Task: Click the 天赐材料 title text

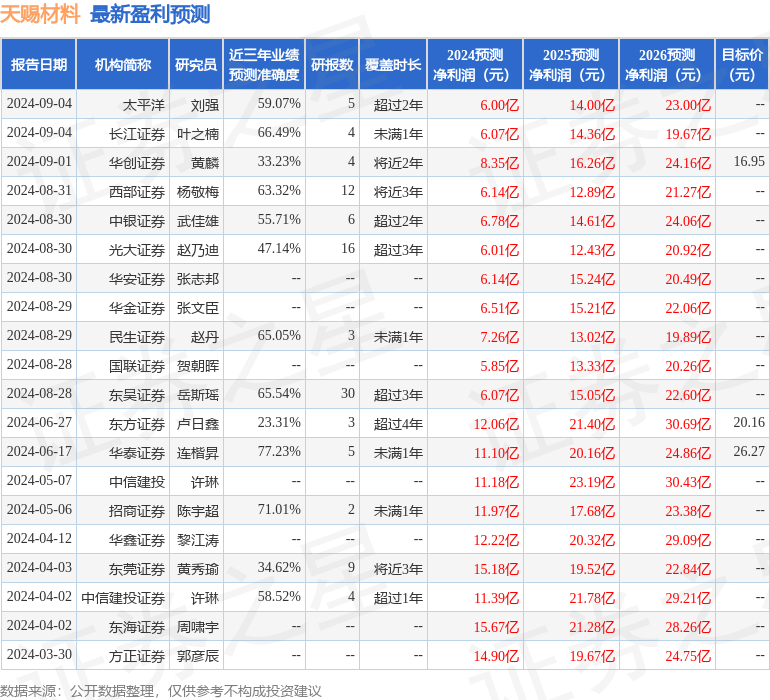Action: 40,14
